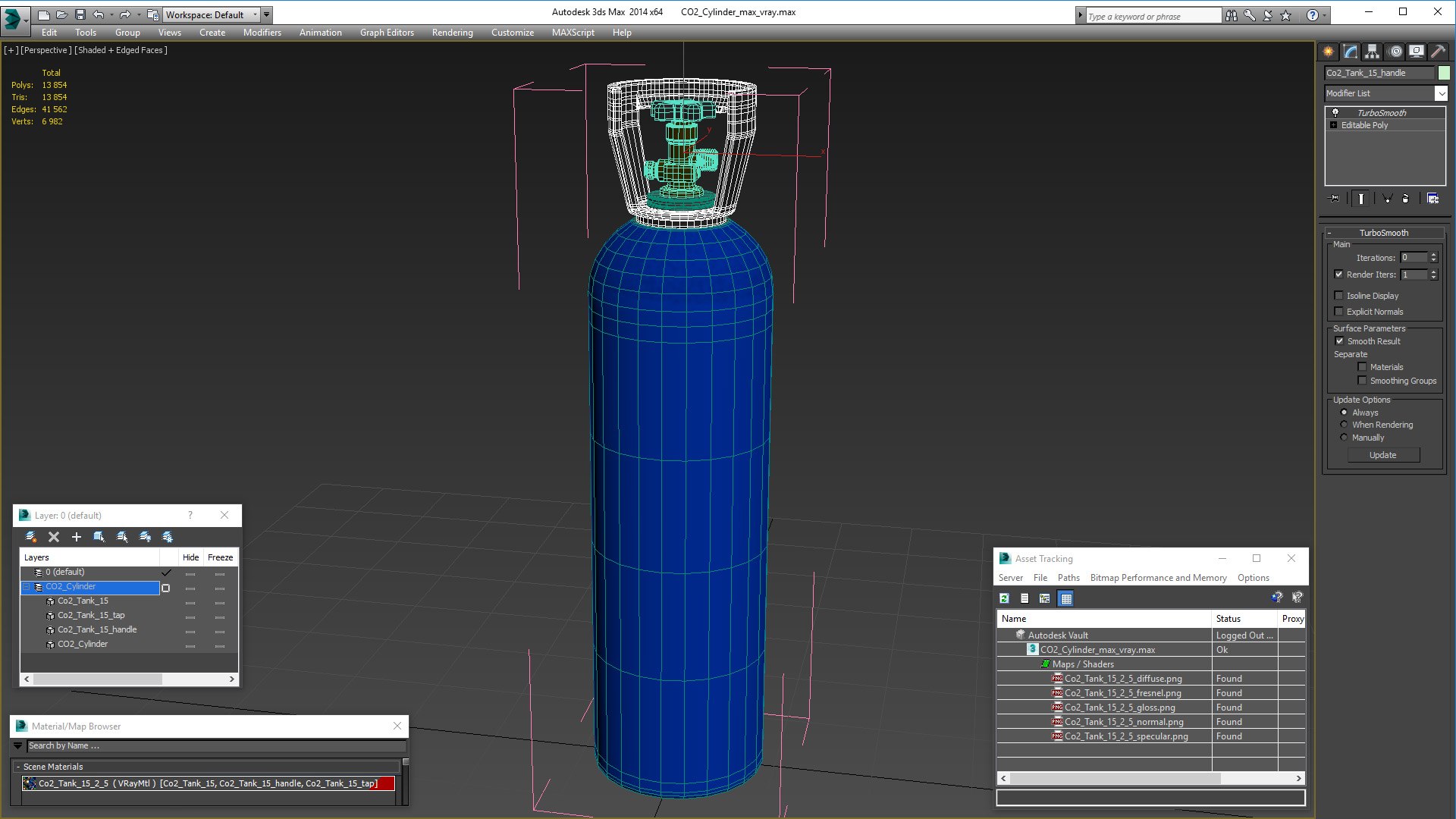
Task: Expand Editable Poly sub-objects
Action: [x=1333, y=125]
